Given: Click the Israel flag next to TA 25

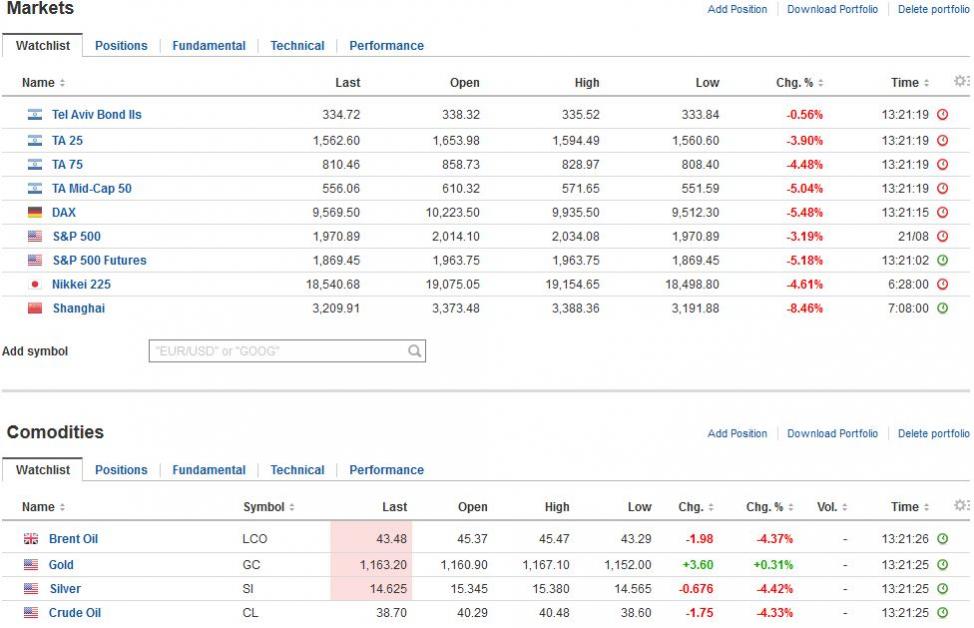Looking at the screenshot, I should [x=35, y=140].
